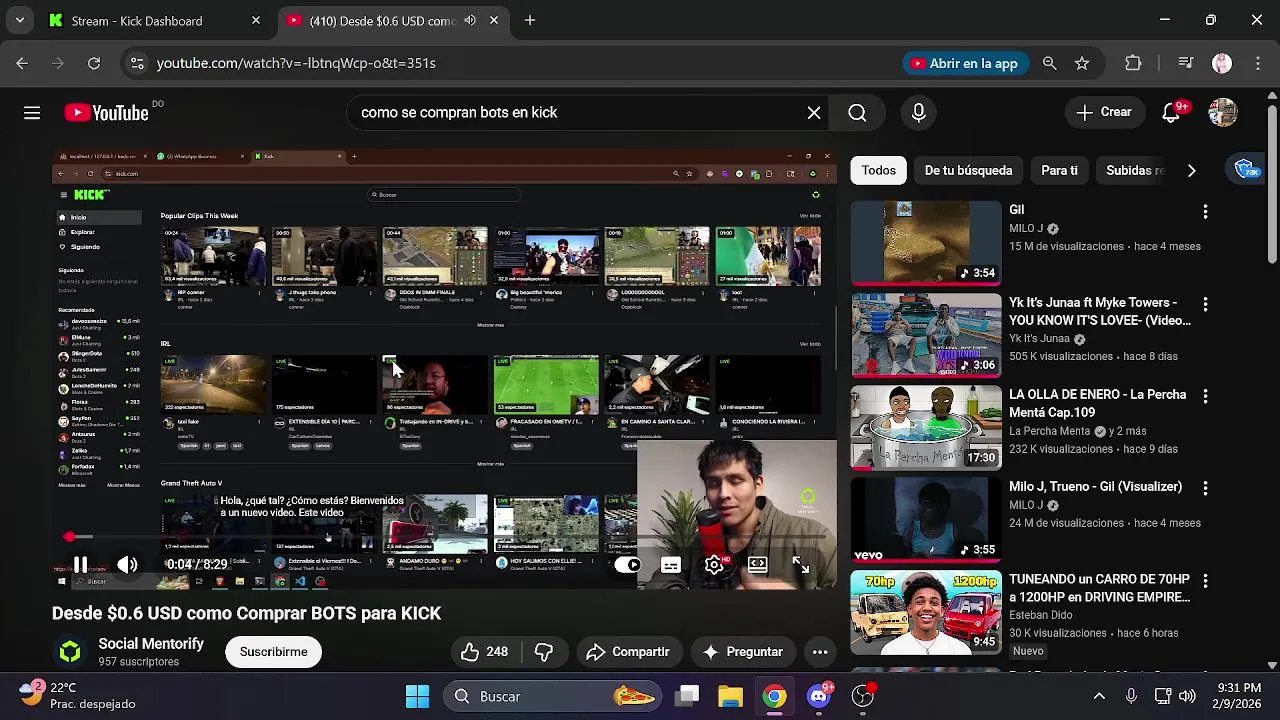
Task: View site information icon in address bar
Action: [137, 63]
